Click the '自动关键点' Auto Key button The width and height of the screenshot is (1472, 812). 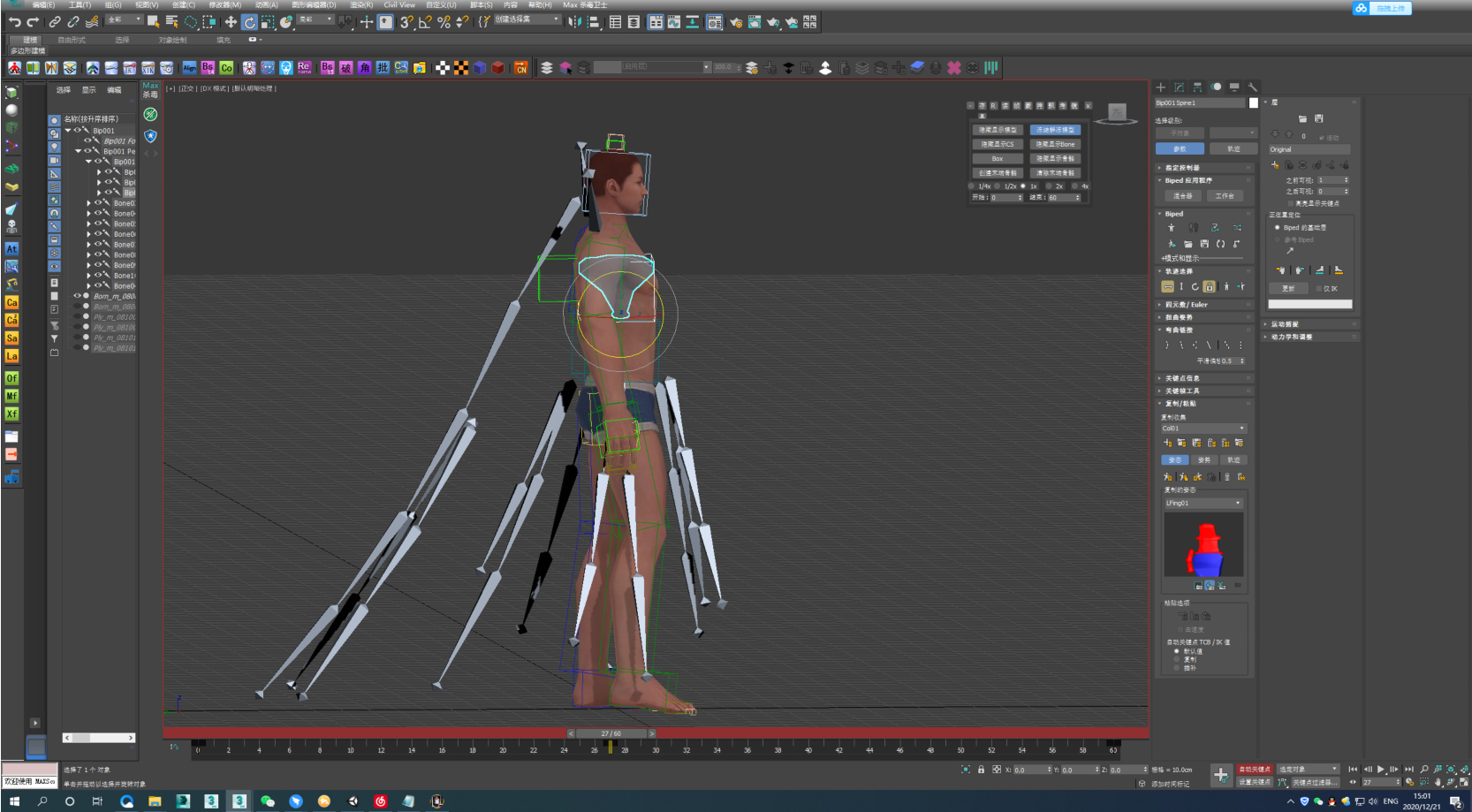click(x=1254, y=770)
